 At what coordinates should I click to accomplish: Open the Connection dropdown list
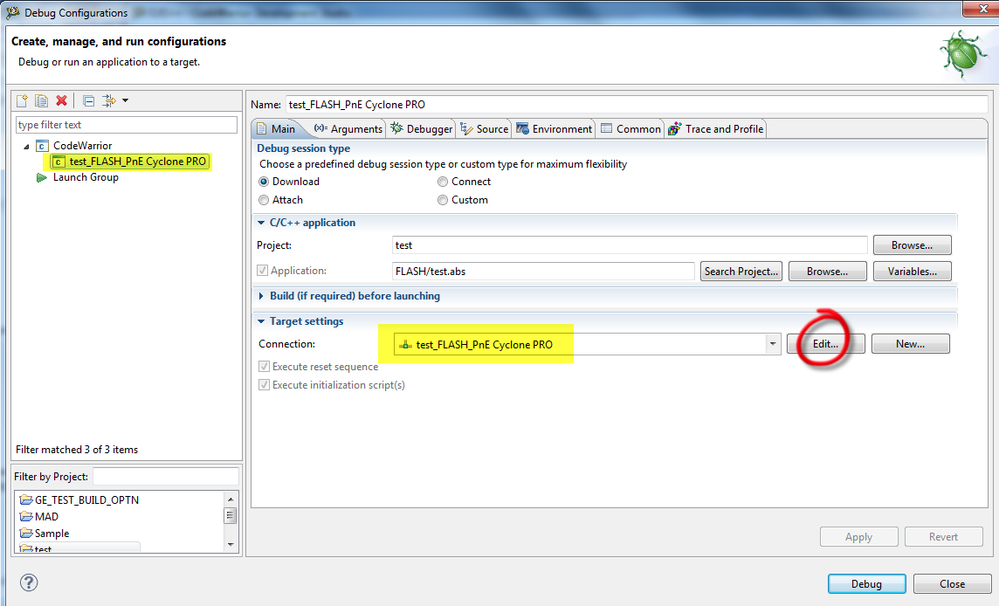click(772, 344)
